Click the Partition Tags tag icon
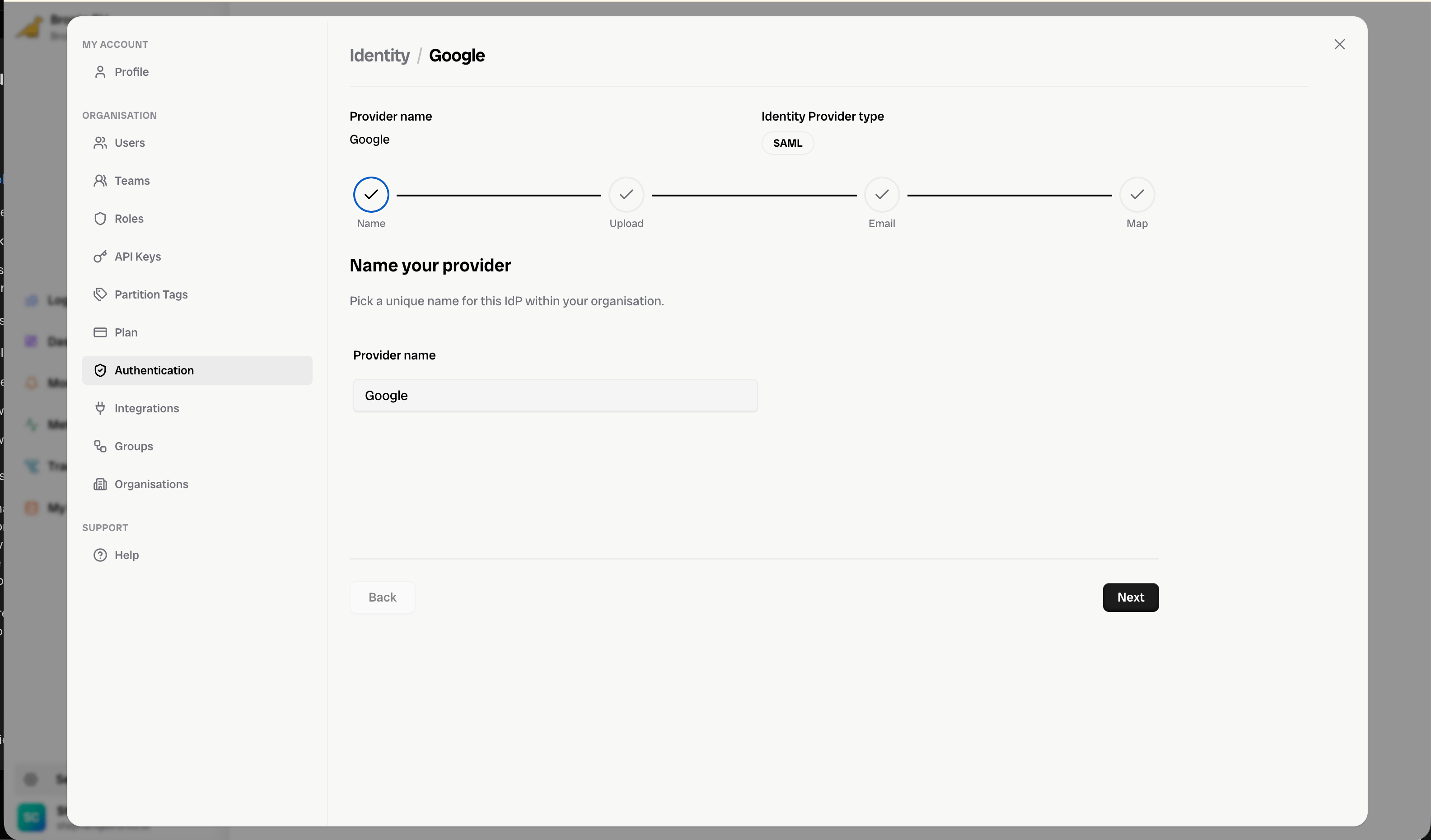 100,294
